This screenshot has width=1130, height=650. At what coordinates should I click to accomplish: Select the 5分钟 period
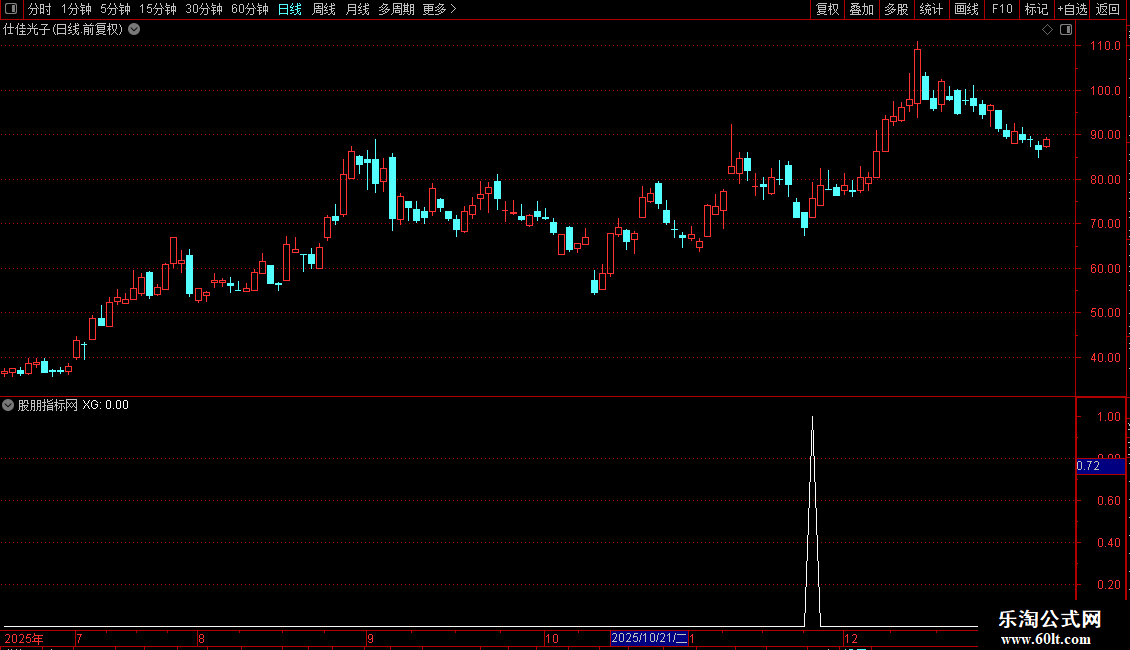(115, 9)
